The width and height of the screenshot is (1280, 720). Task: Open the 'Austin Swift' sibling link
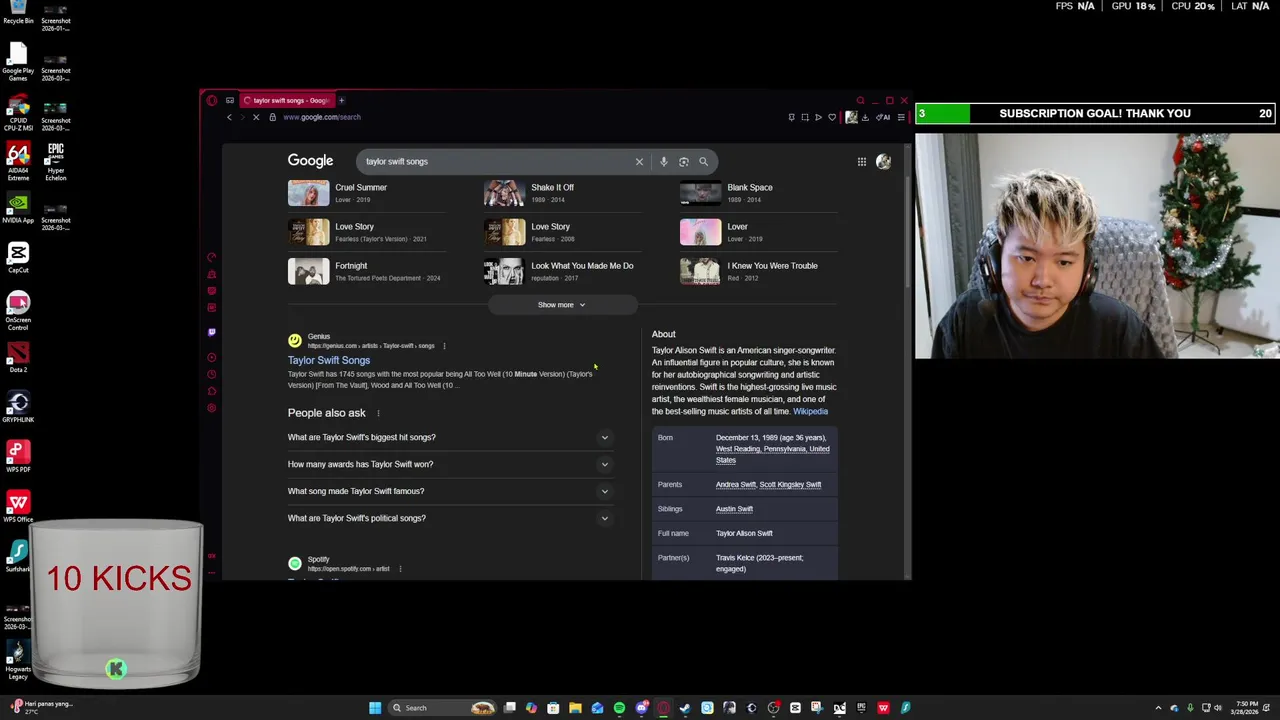[x=734, y=509]
